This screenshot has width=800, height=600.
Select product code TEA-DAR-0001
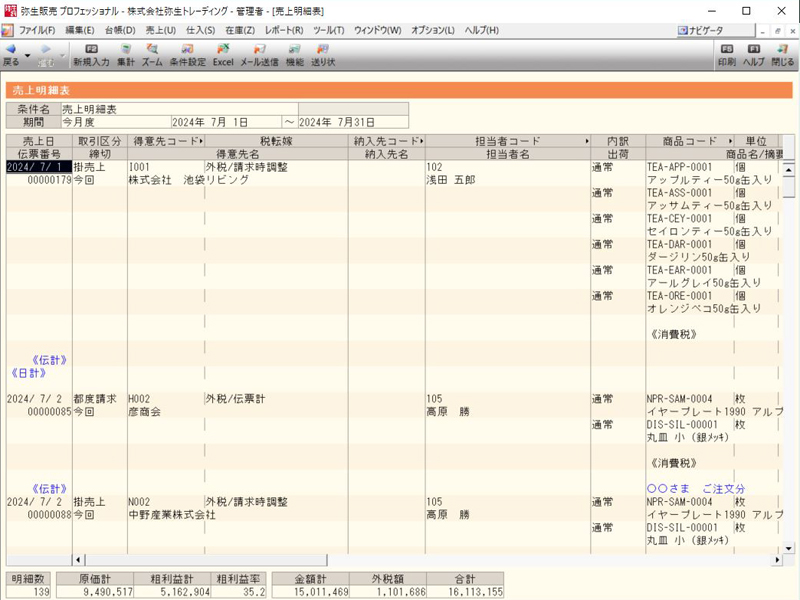(679, 244)
